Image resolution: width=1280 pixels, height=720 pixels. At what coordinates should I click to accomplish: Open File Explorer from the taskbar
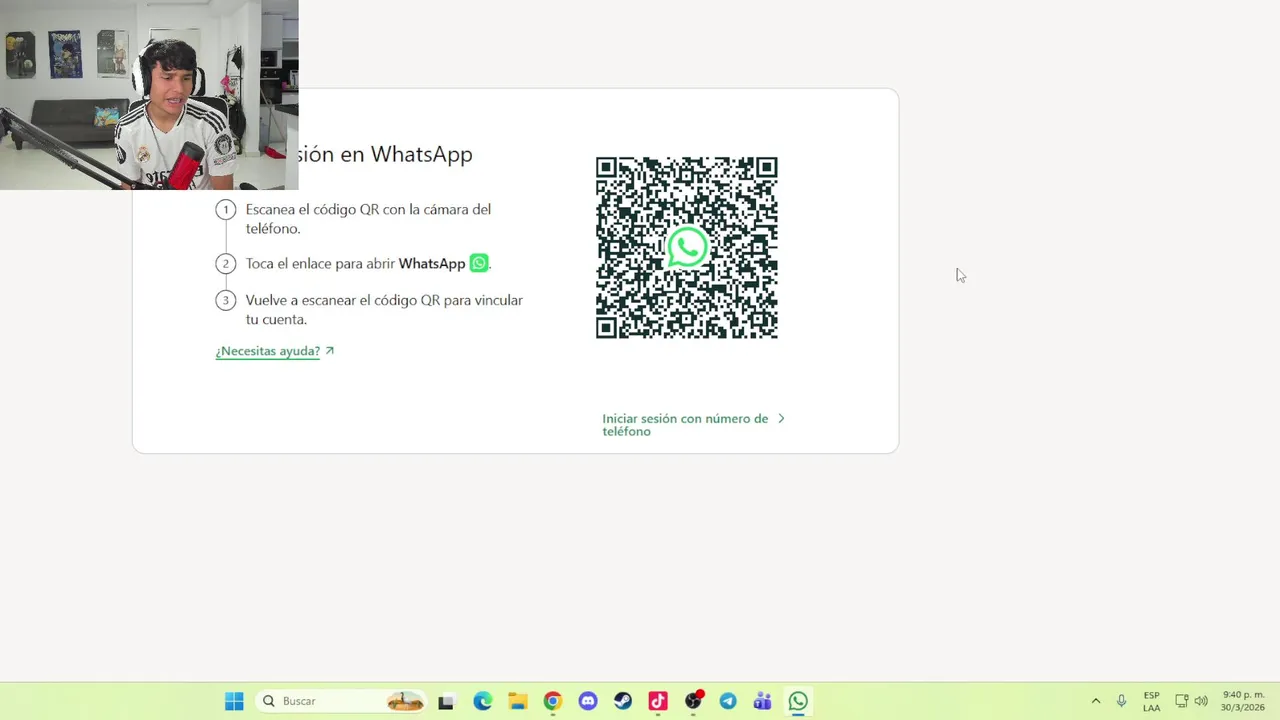point(517,701)
